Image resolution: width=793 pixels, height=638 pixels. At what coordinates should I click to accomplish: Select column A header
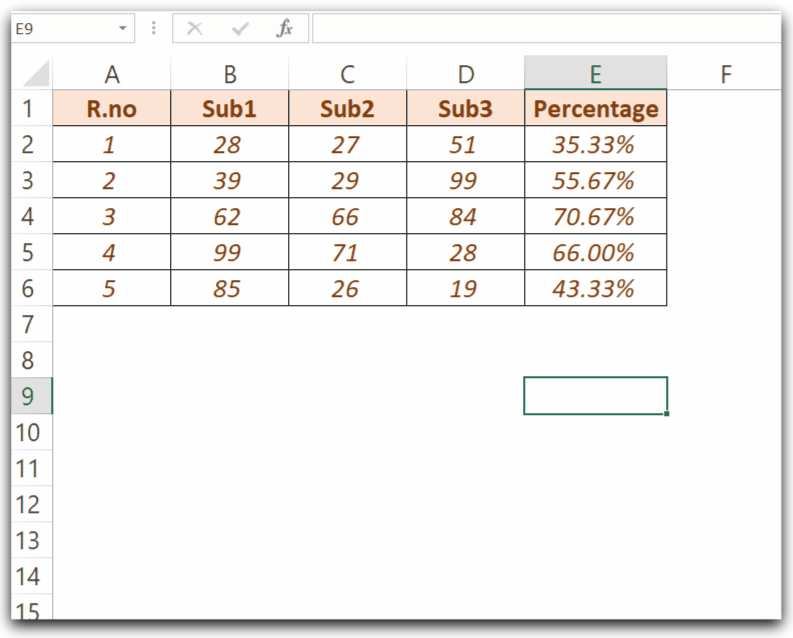point(112,74)
